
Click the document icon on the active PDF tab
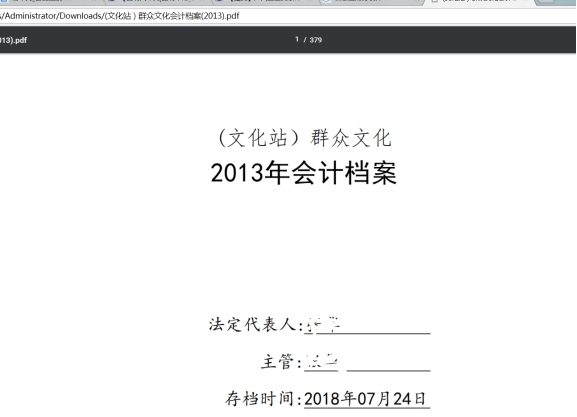point(435,1)
